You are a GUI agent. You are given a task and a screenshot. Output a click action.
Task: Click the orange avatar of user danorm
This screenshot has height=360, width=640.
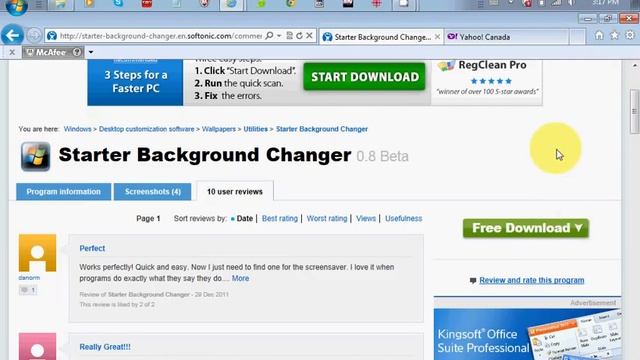point(37,253)
